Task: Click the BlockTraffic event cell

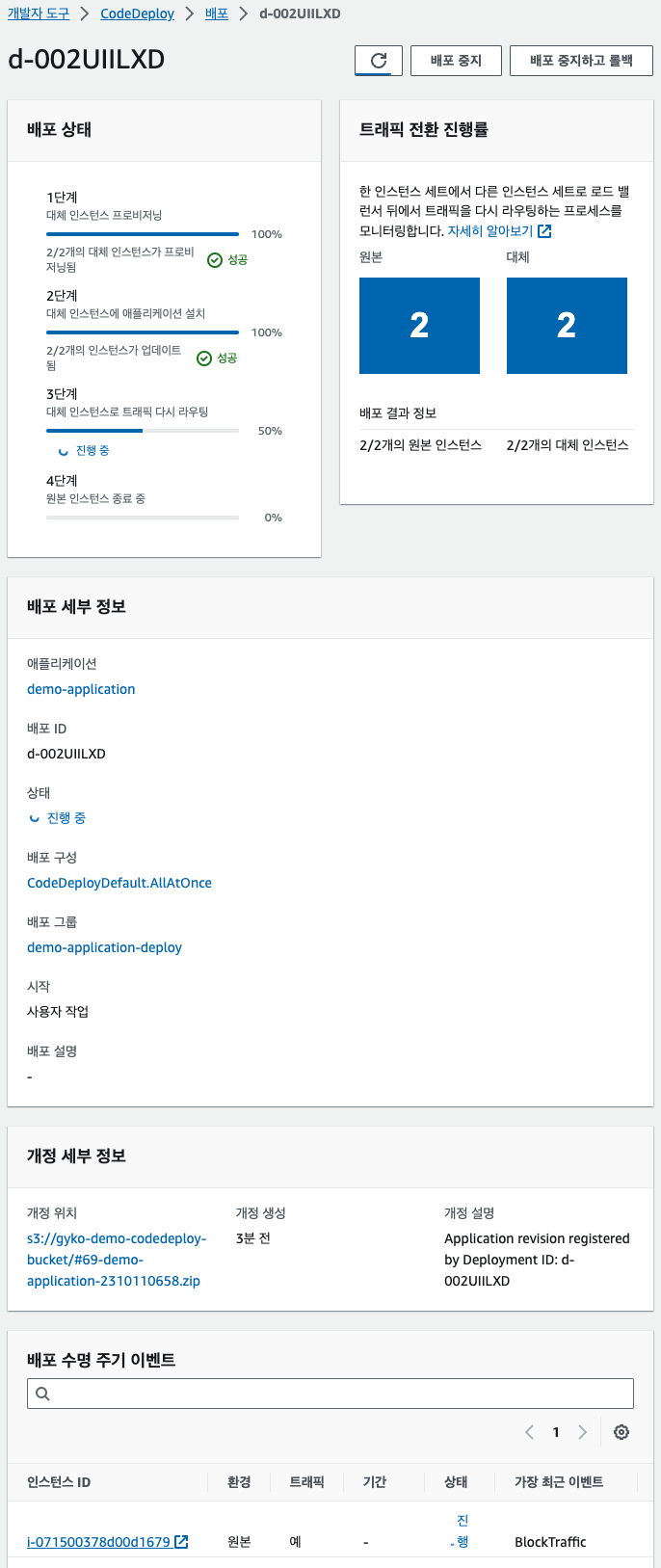Action: point(550,1542)
